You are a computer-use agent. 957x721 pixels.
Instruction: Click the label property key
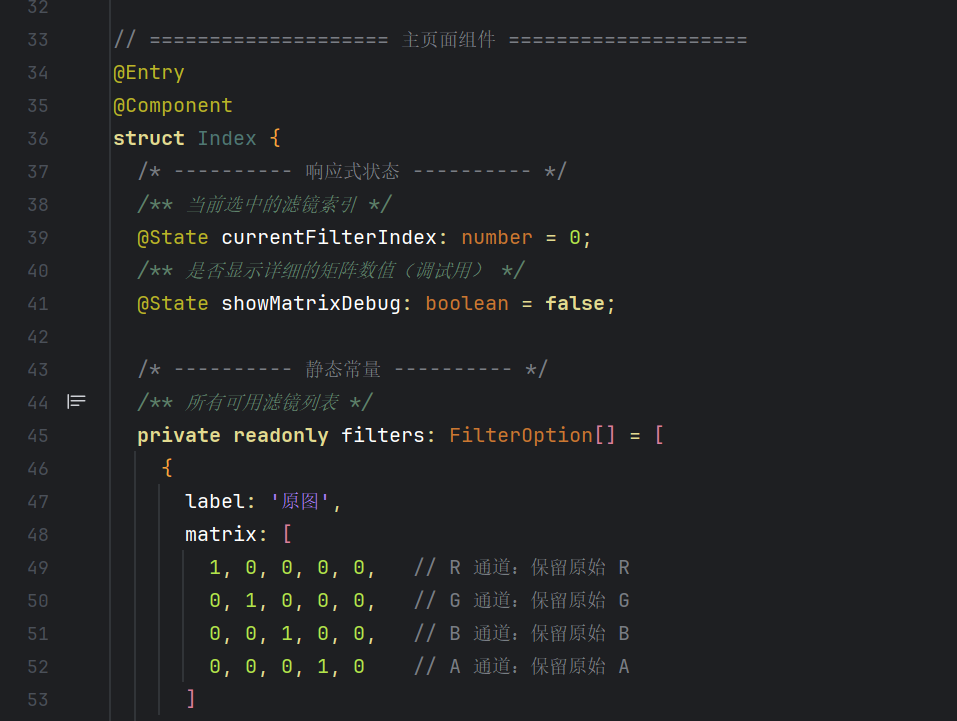215,501
